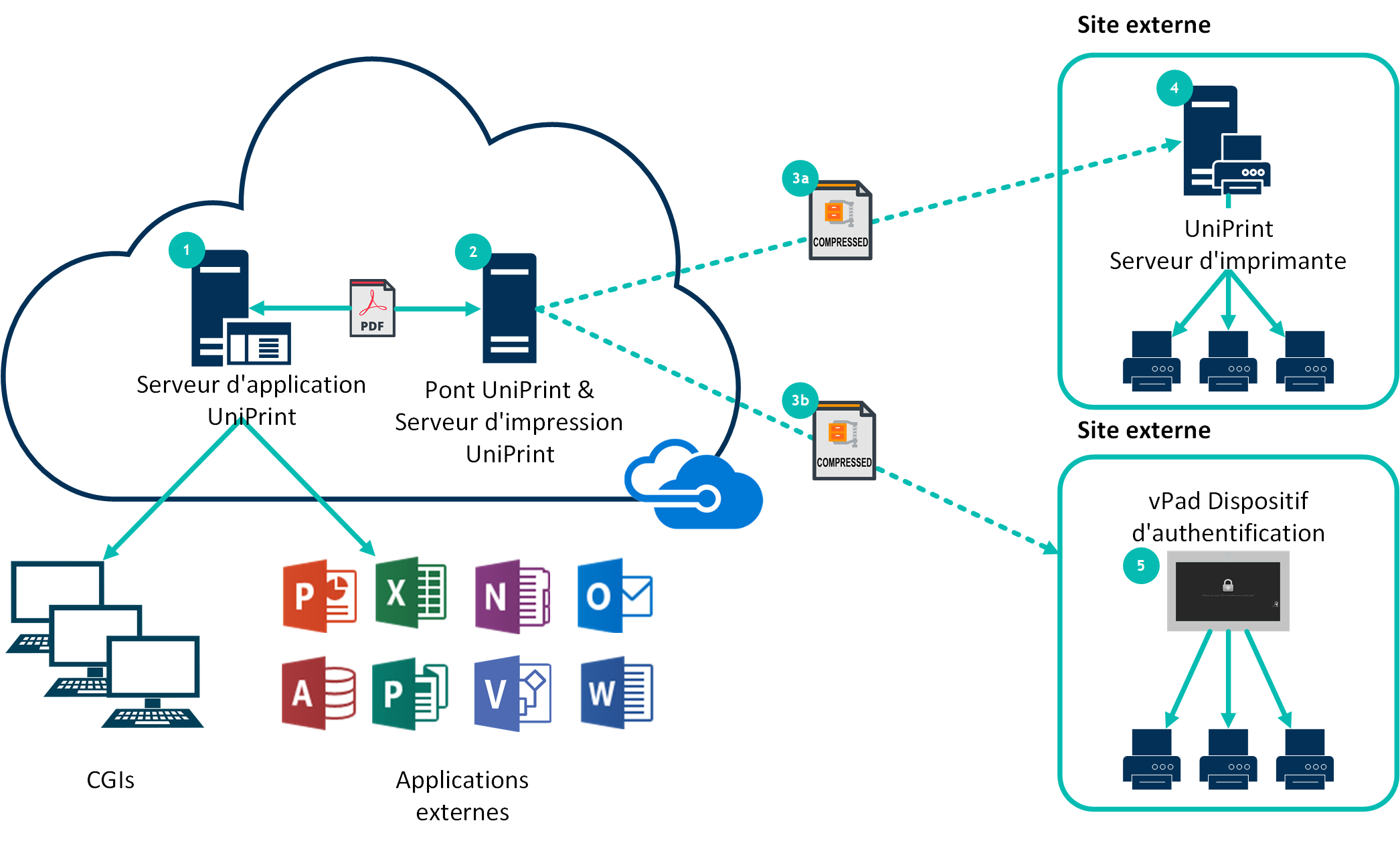Click the UniPrint application server icon

point(240,308)
